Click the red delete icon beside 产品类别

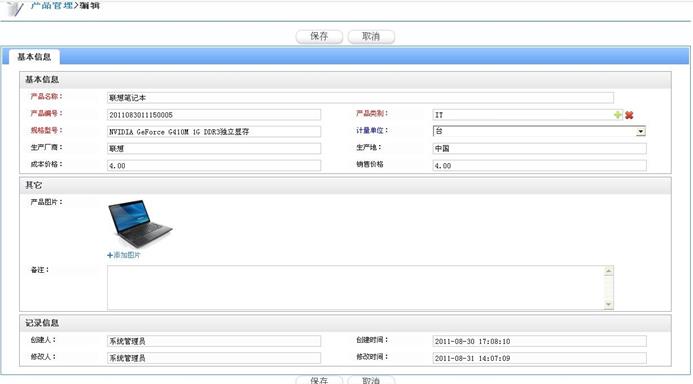[x=629, y=115]
